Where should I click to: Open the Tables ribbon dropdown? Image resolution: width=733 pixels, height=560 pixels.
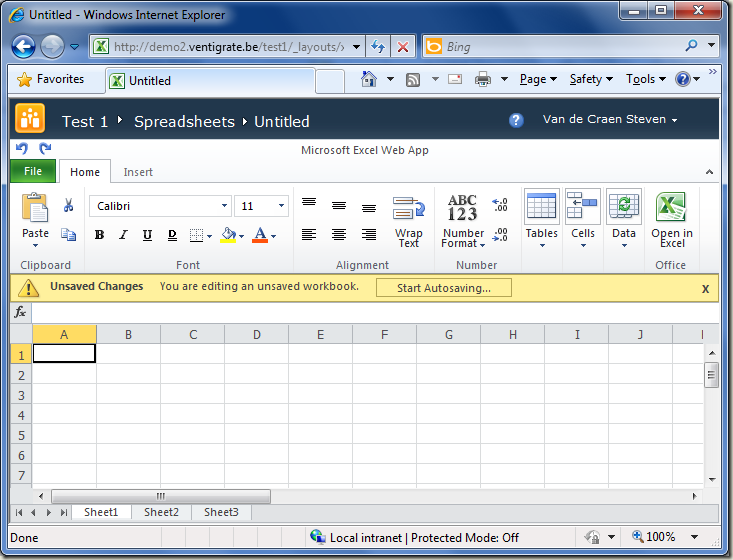tap(542, 219)
